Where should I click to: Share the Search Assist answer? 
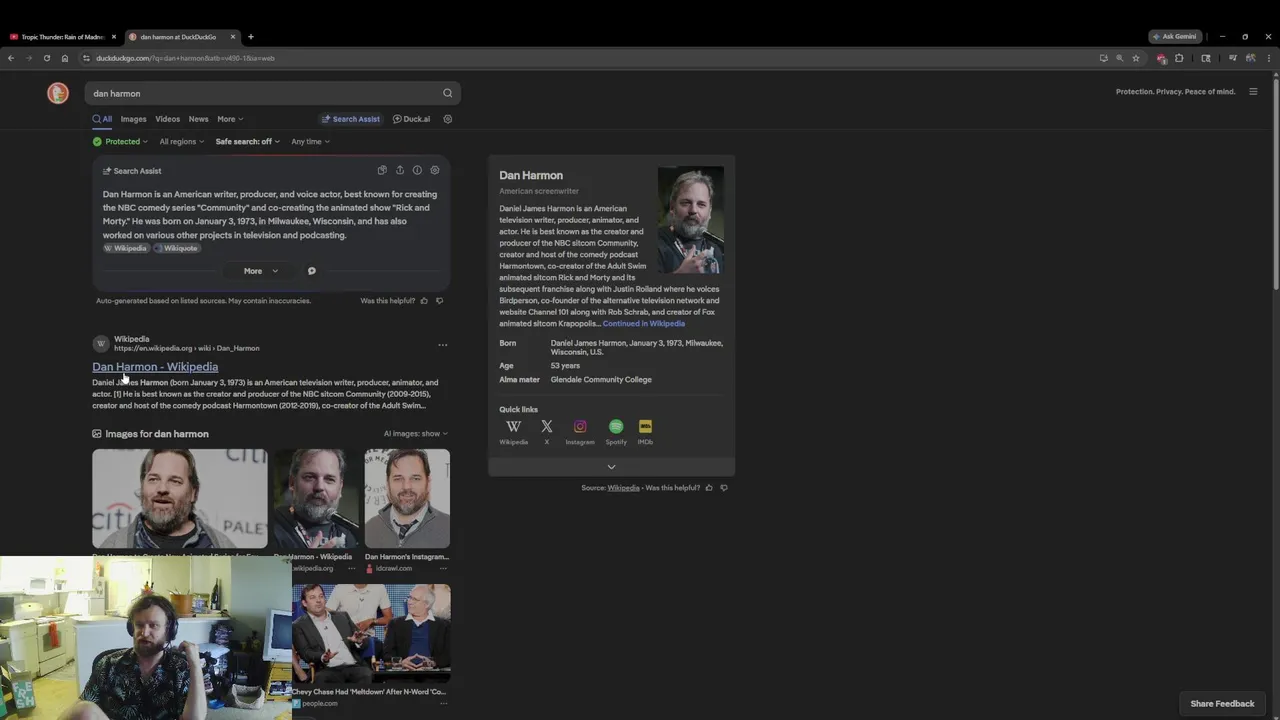pyautogui.click(x=400, y=170)
